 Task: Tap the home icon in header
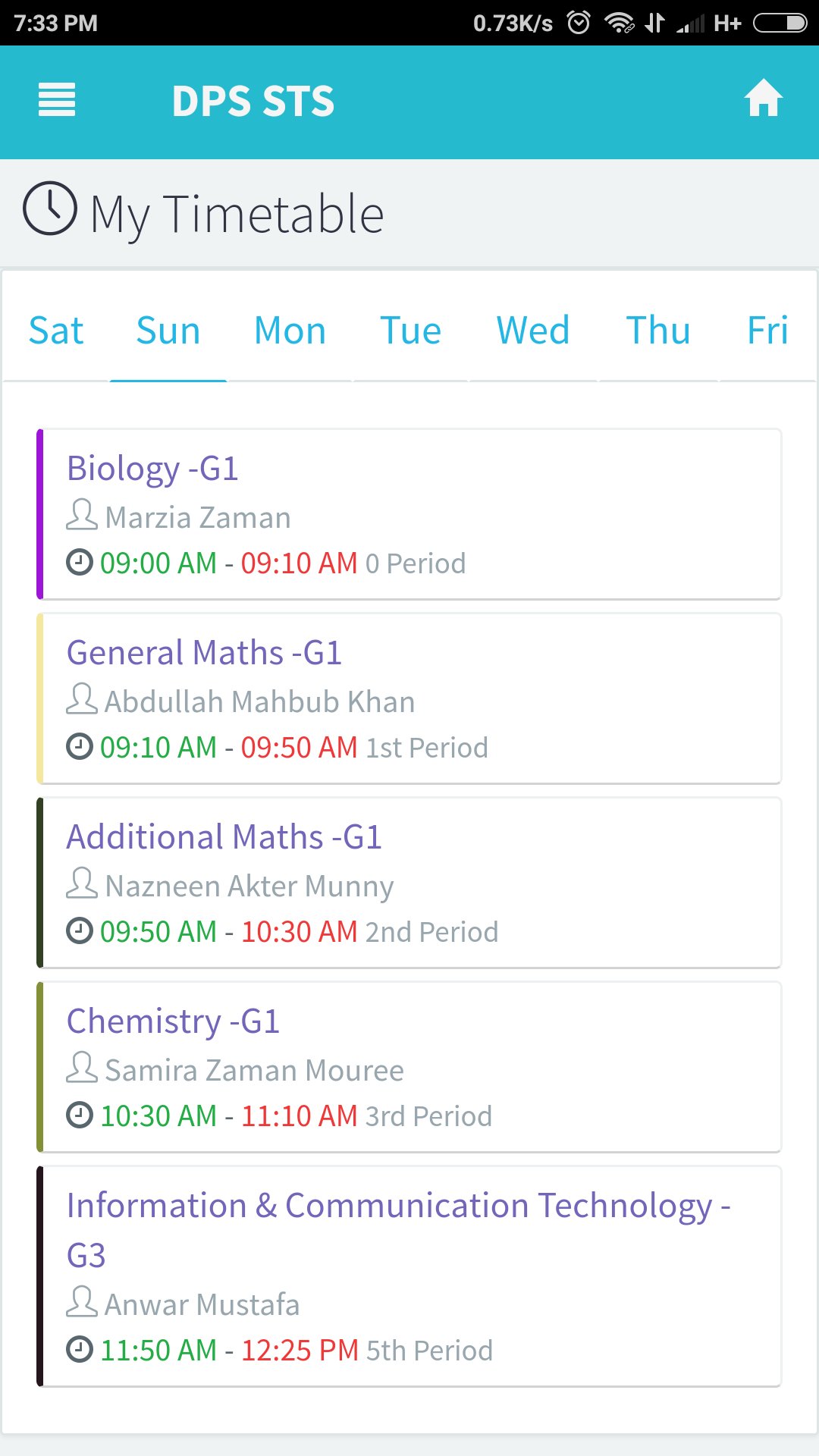(x=763, y=99)
